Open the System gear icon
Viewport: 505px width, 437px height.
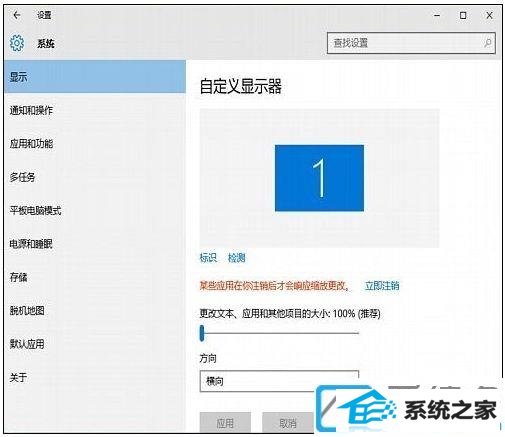point(17,43)
